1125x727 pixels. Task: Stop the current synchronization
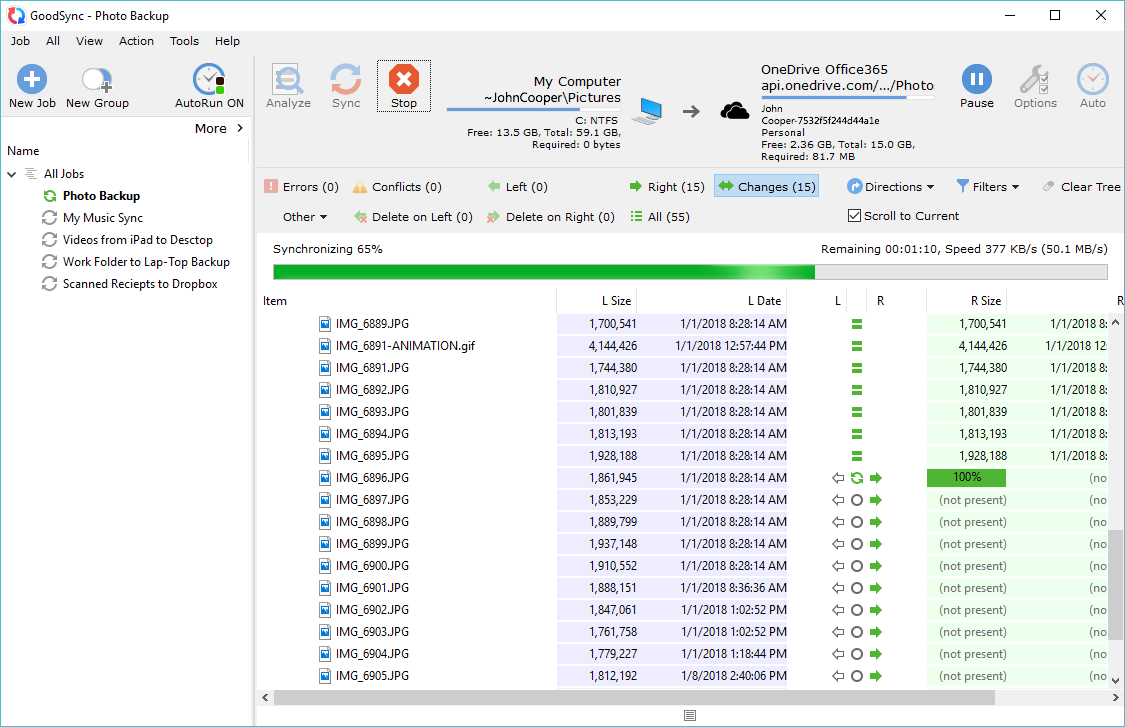pos(404,86)
